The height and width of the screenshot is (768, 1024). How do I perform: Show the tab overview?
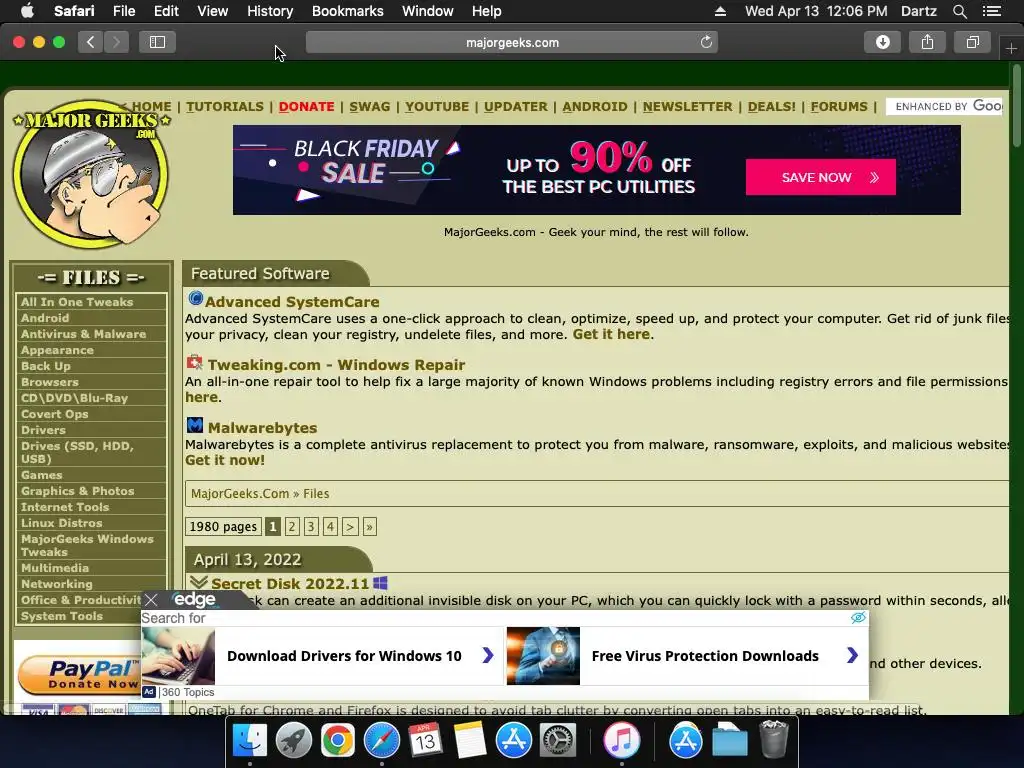[972, 42]
